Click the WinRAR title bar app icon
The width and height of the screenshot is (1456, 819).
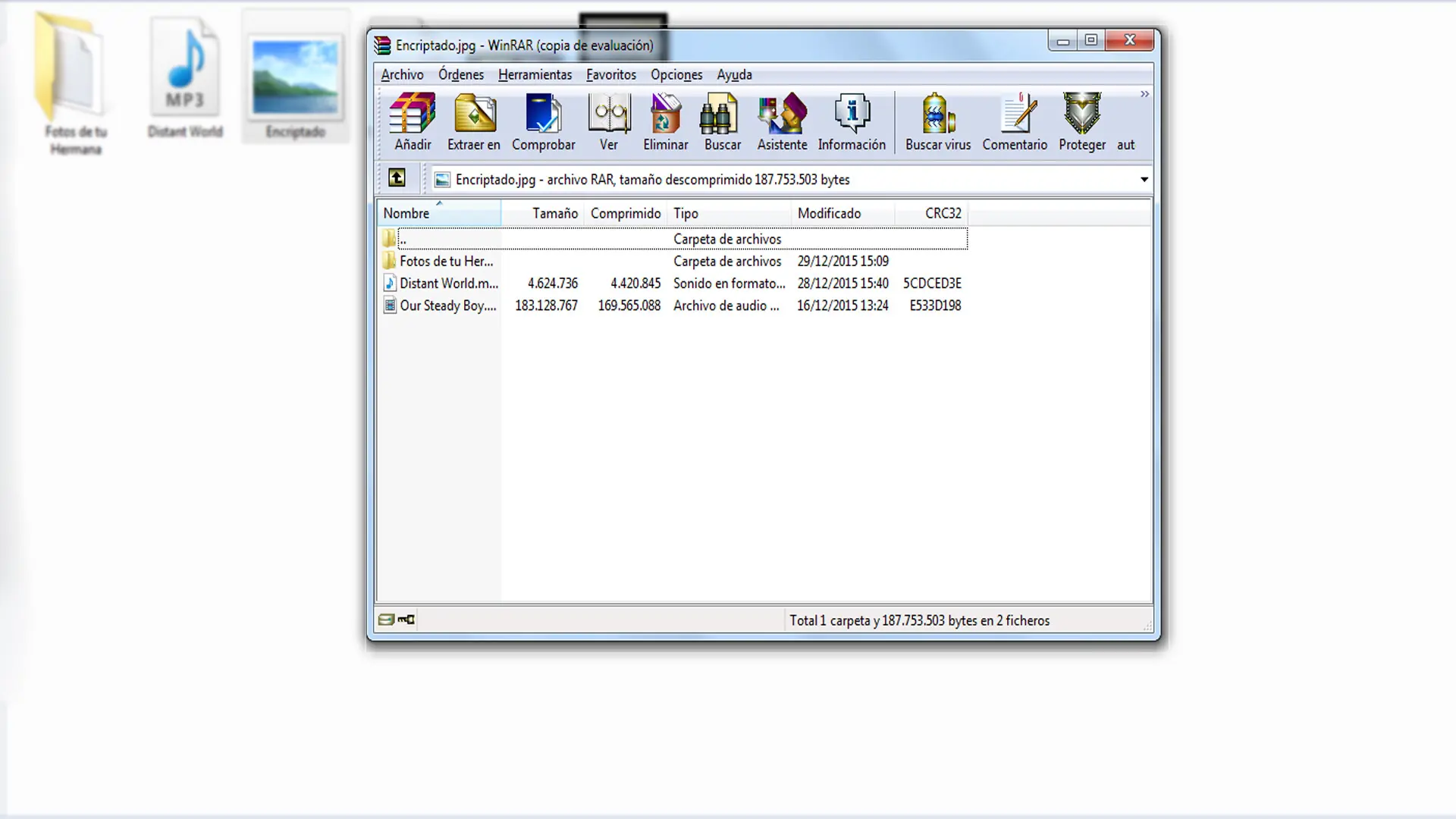pos(382,45)
